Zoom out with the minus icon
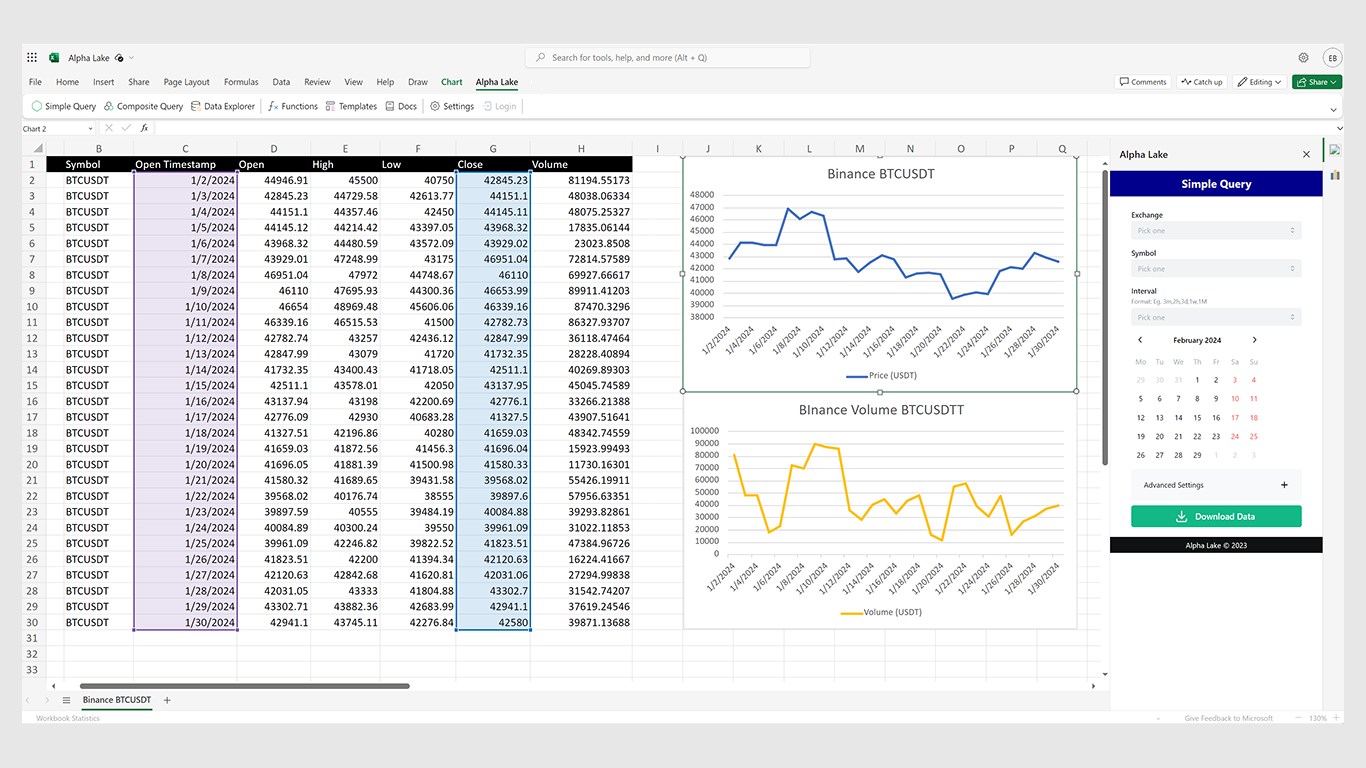The width and height of the screenshot is (1366, 768). tap(1298, 718)
